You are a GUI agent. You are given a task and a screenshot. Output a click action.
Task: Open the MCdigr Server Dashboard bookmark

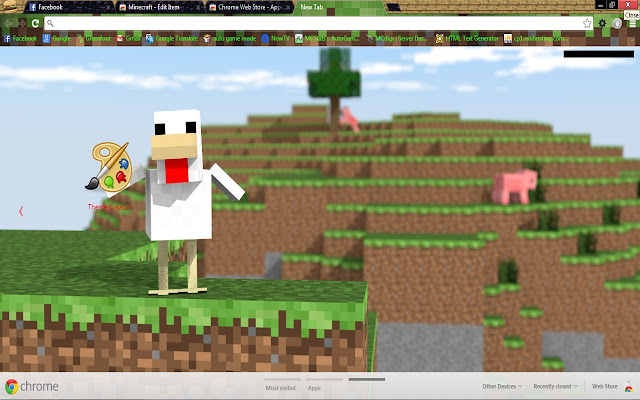point(397,39)
